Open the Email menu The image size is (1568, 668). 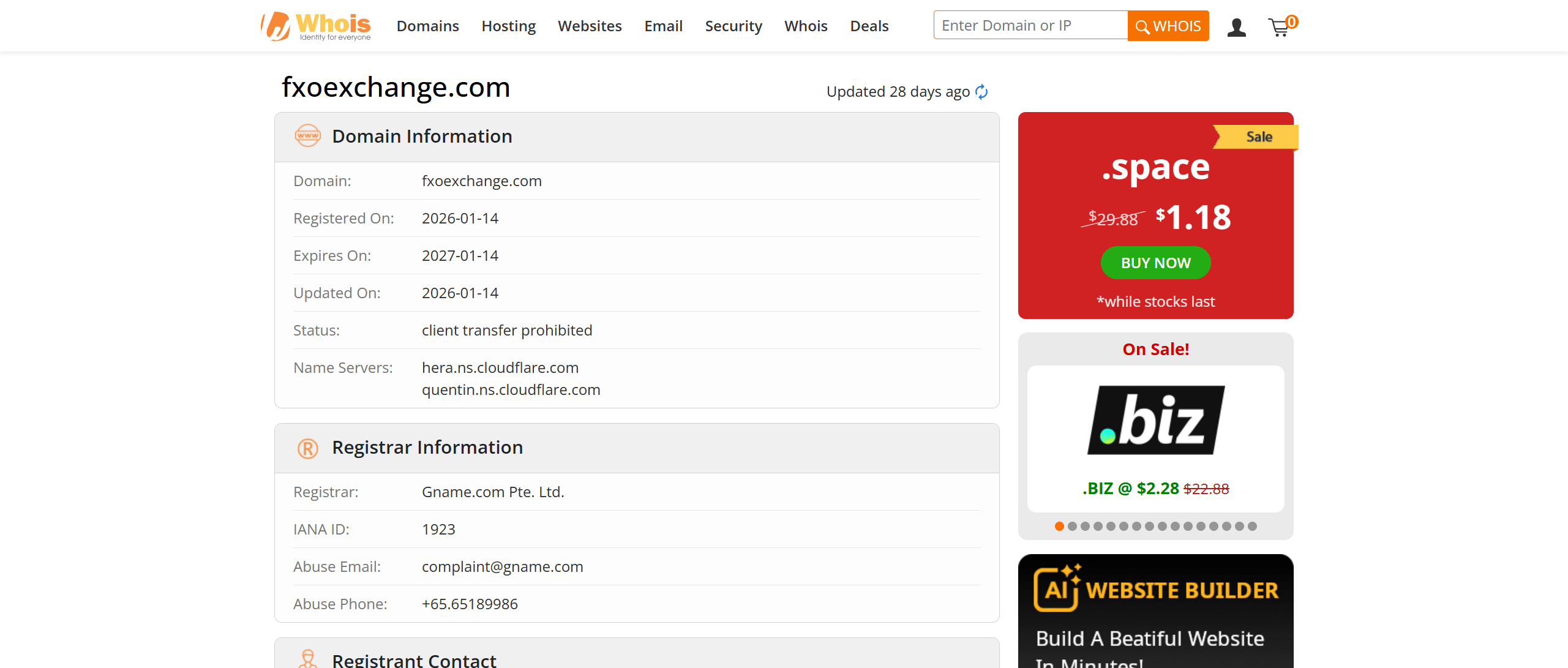663,26
